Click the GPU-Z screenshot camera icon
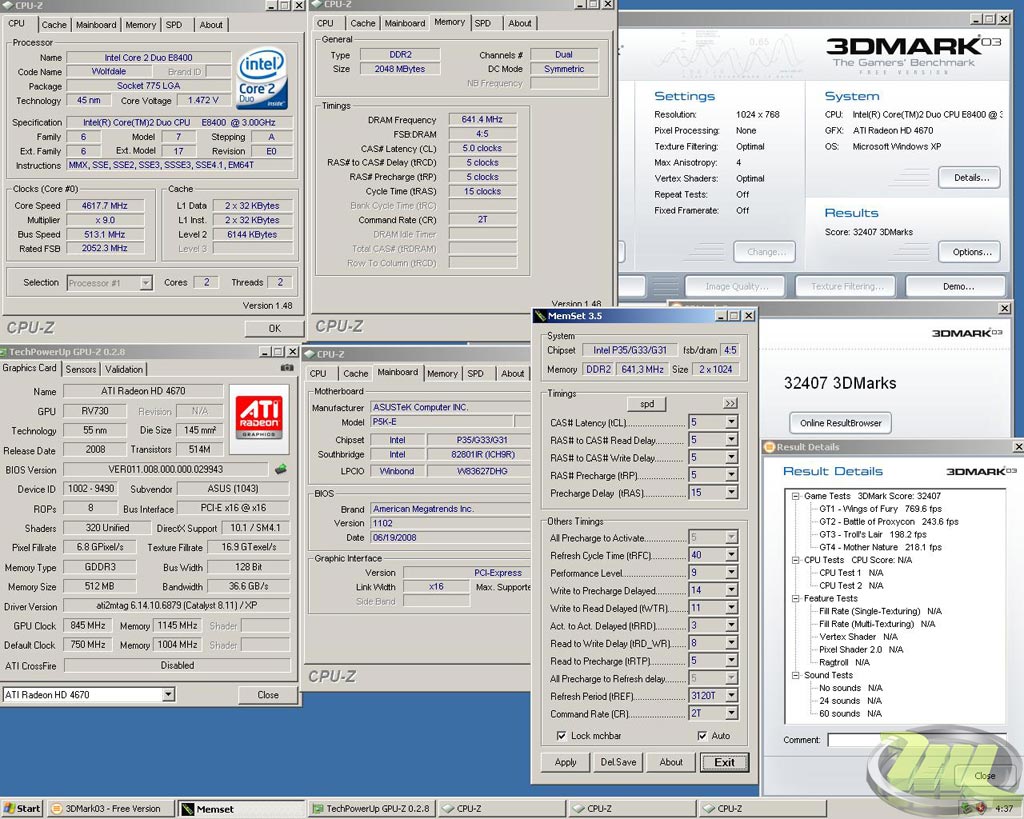The width and height of the screenshot is (1024, 819). pos(287,368)
